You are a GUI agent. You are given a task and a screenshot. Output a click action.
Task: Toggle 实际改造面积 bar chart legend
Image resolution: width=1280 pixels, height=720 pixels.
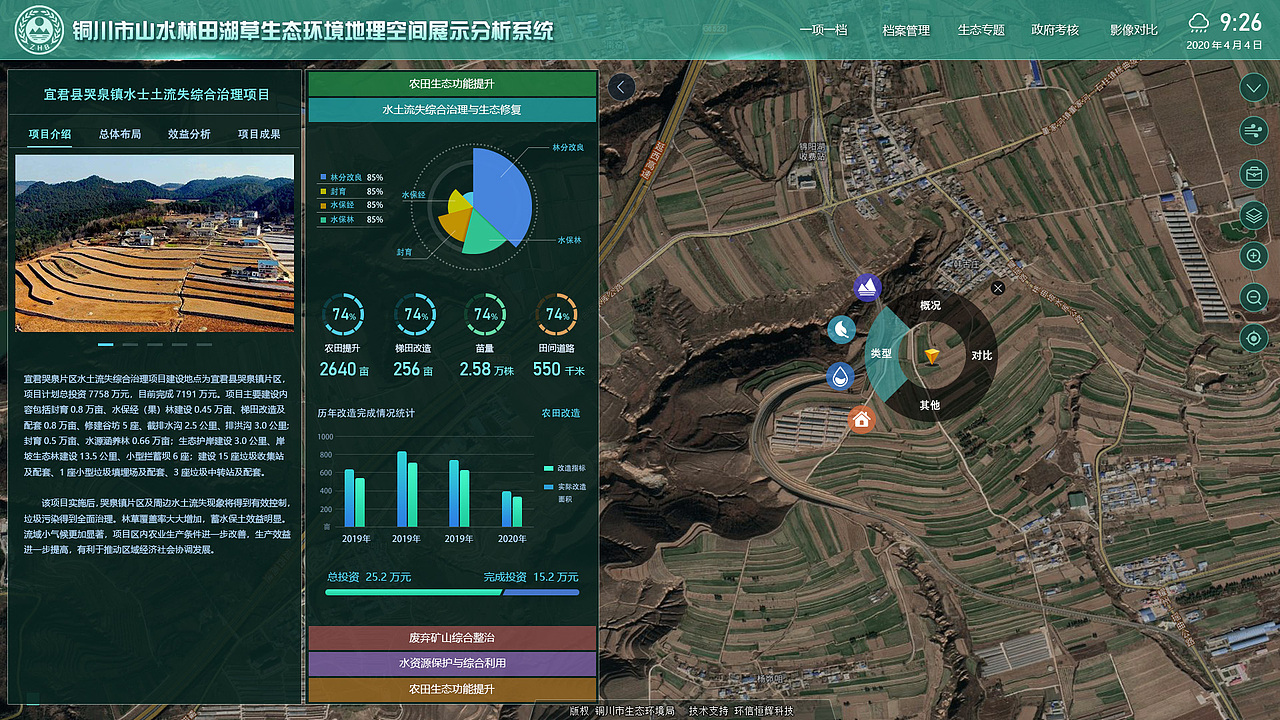pyautogui.click(x=564, y=491)
